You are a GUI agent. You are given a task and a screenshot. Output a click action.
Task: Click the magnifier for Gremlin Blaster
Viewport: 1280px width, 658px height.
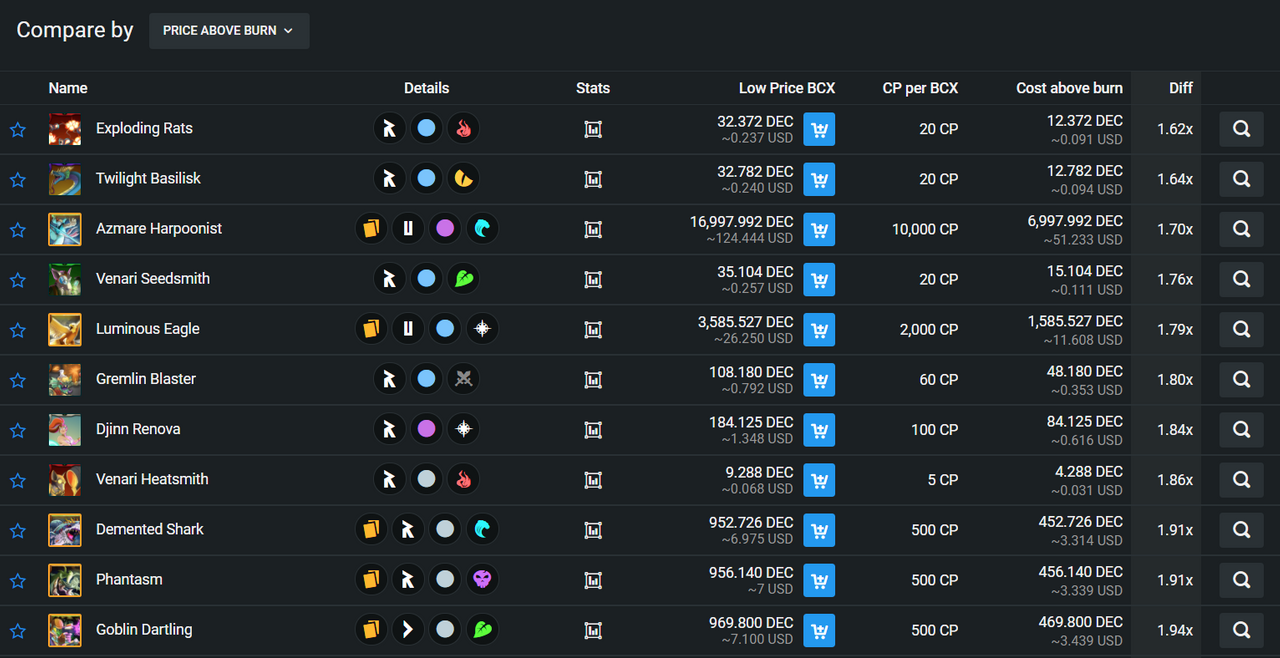tap(1241, 379)
